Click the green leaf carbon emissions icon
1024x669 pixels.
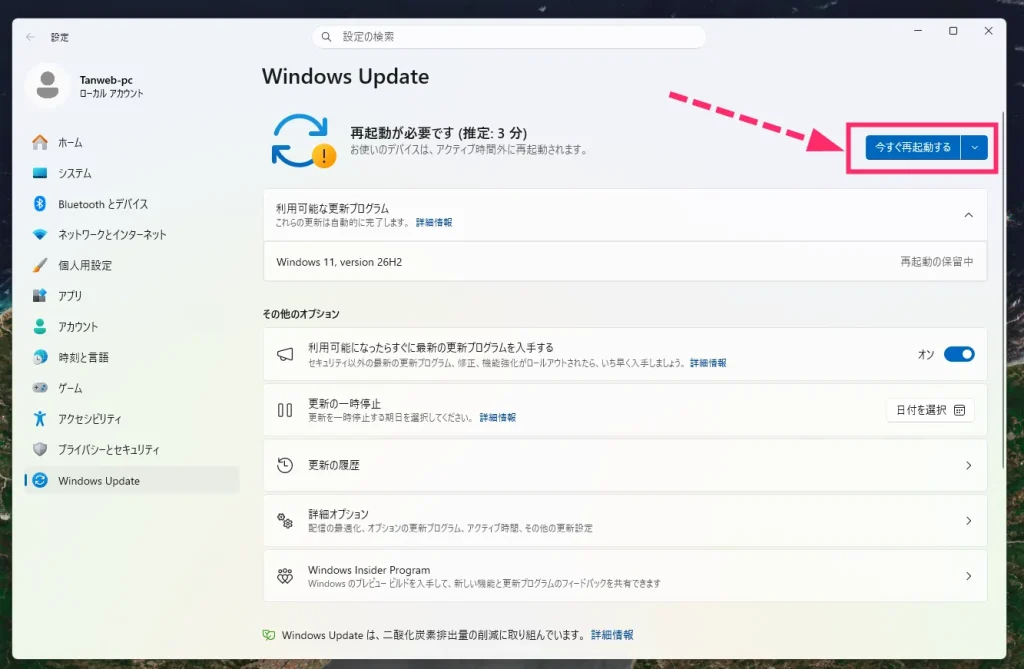268,635
